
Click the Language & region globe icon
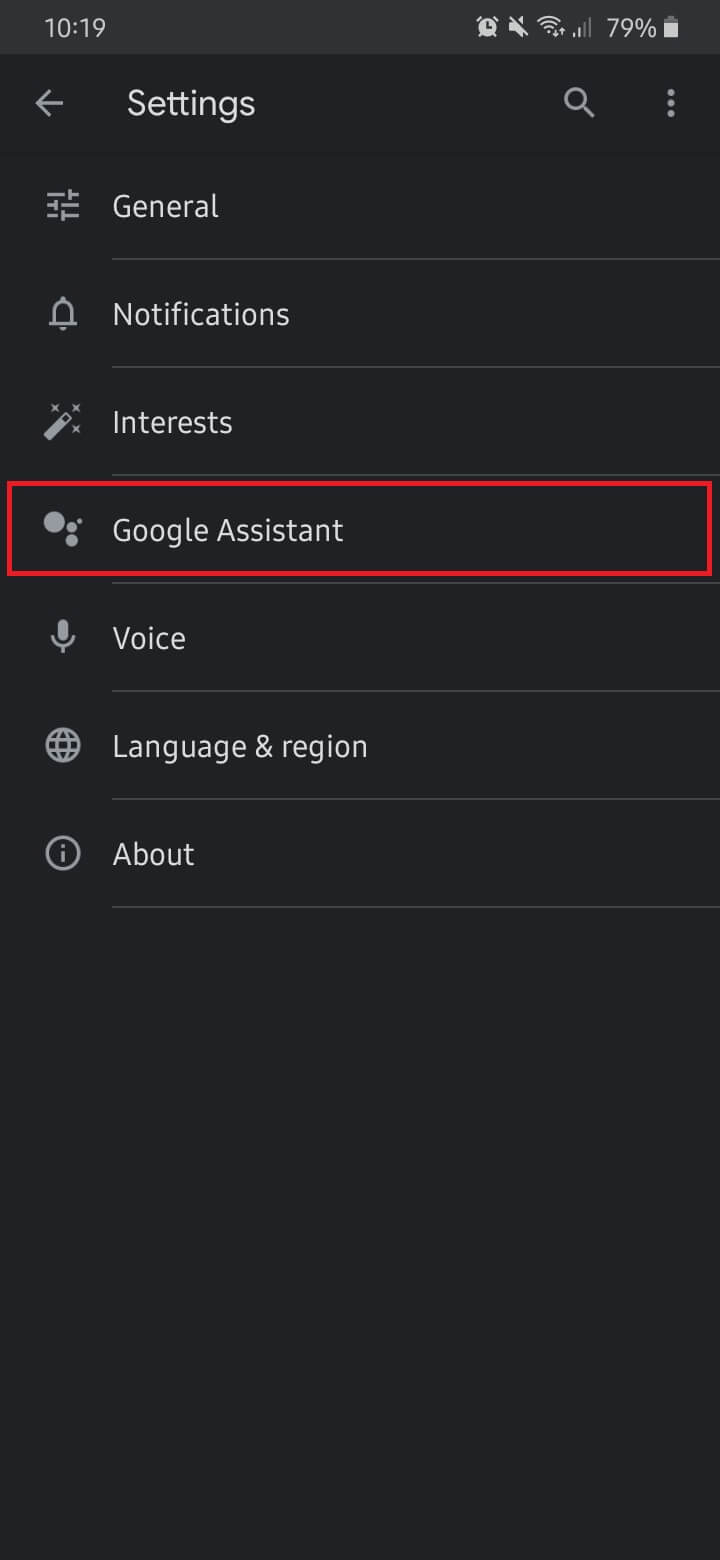pyautogui.click(x=62, y=745)
